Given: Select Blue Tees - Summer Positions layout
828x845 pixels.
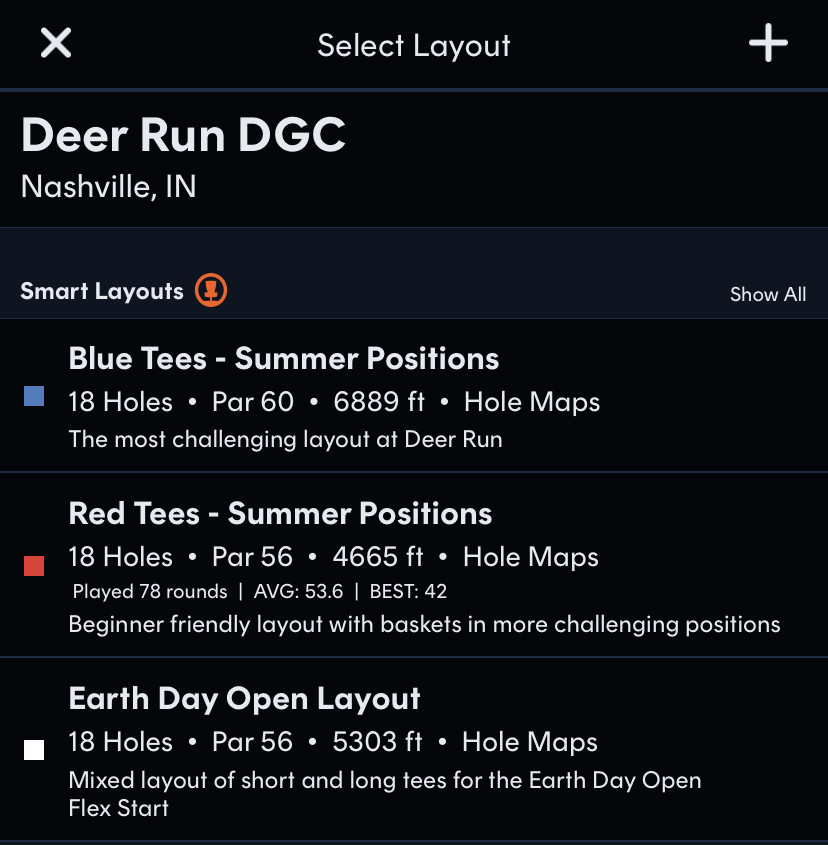Looking at the screenshot, I should click(x=284, y=359).
